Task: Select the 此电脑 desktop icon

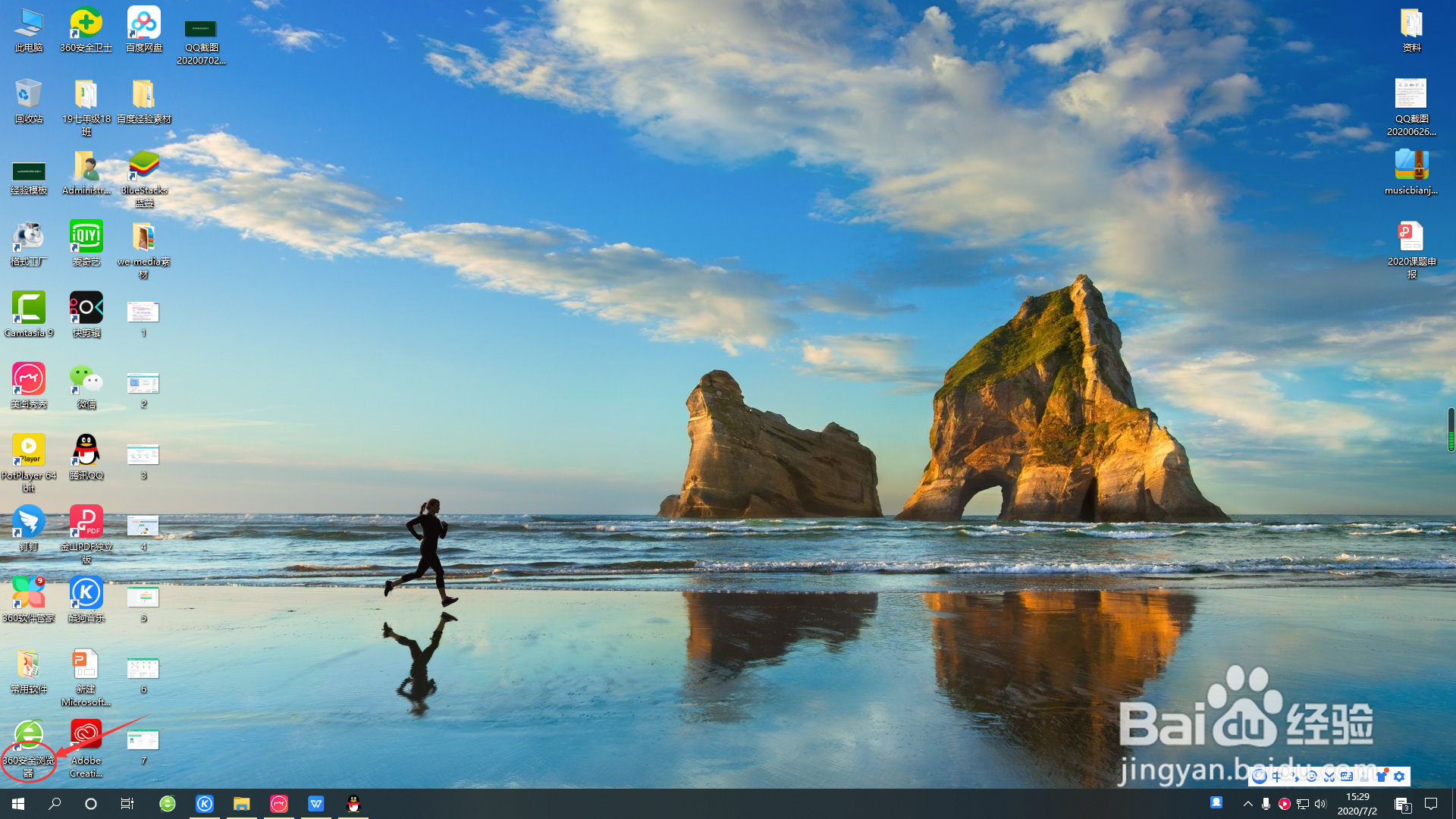Action: coord(29,31)
